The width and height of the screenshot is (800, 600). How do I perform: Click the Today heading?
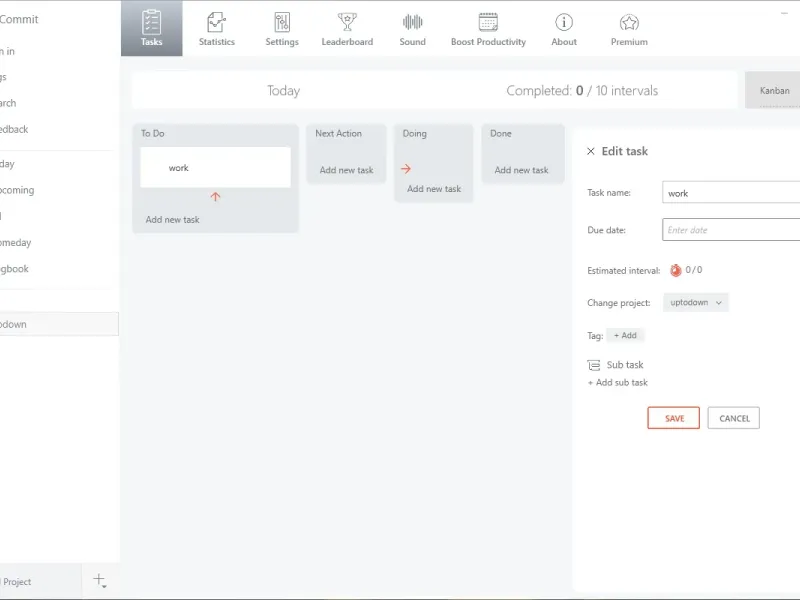pos(283,90)
